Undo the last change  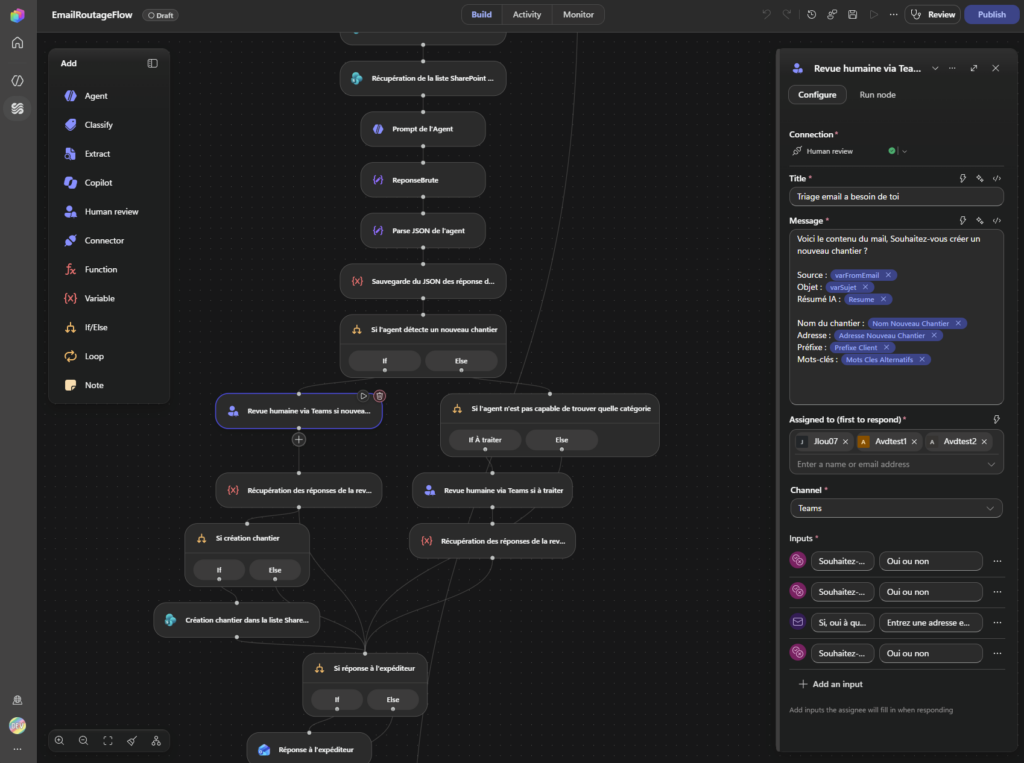click(x=766, y=14)
